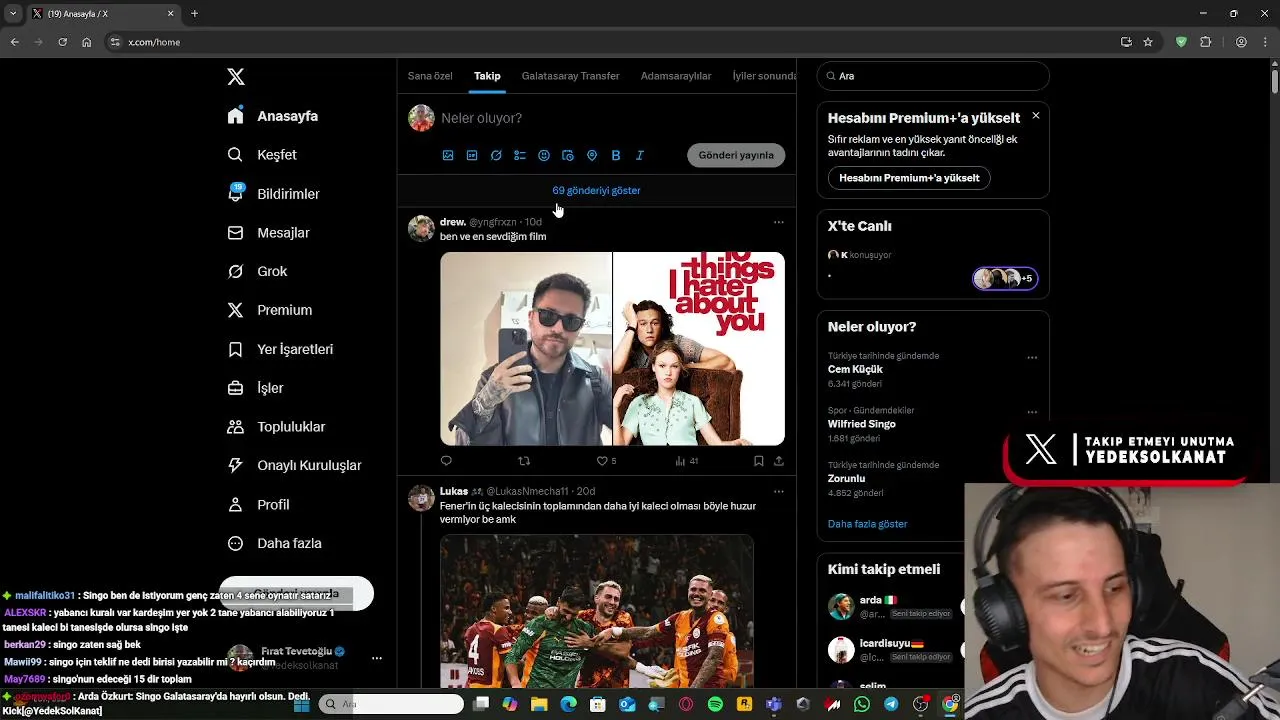Switch to the Sana özel tab
Image resolution: width=1280 pixels, height=720 pixels.
pos(430,76)
